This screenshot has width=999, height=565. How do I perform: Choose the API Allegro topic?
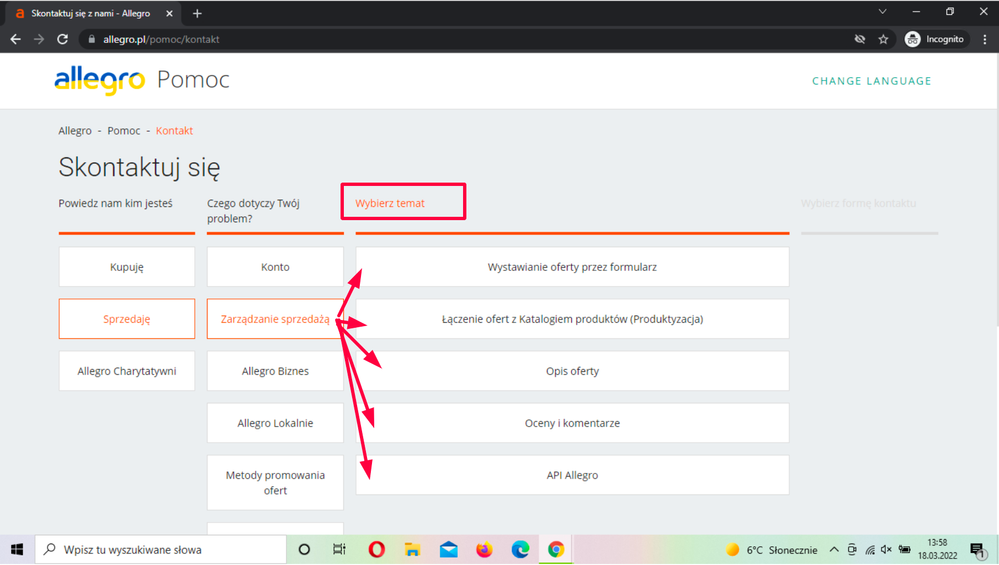(572, 475)
